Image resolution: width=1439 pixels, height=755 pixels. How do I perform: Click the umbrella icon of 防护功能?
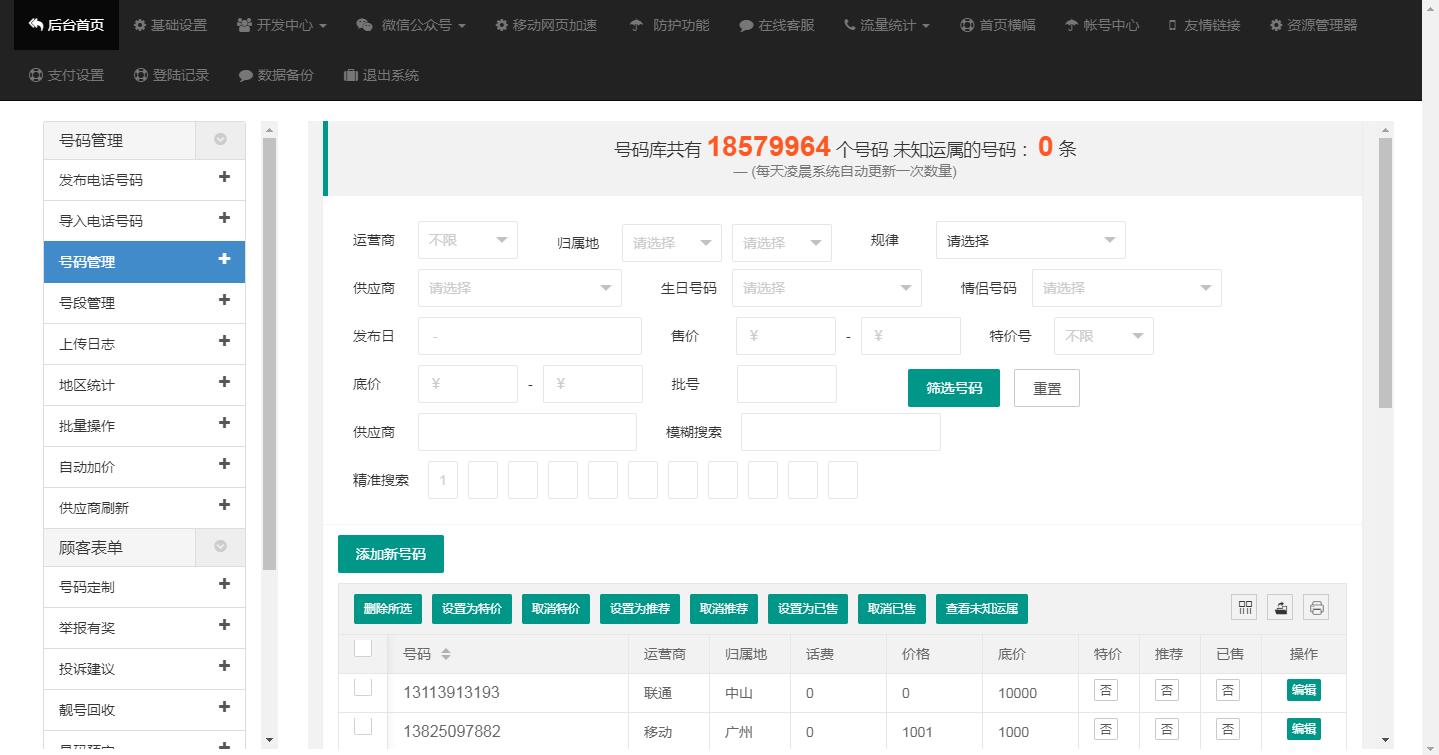point(636,25)
